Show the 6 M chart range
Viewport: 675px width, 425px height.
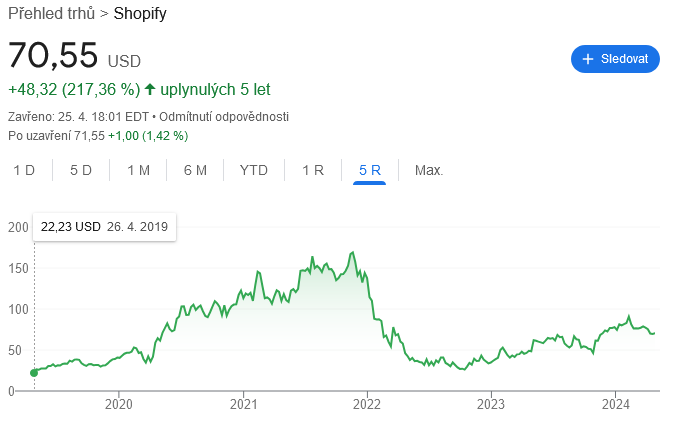(195, 170)
